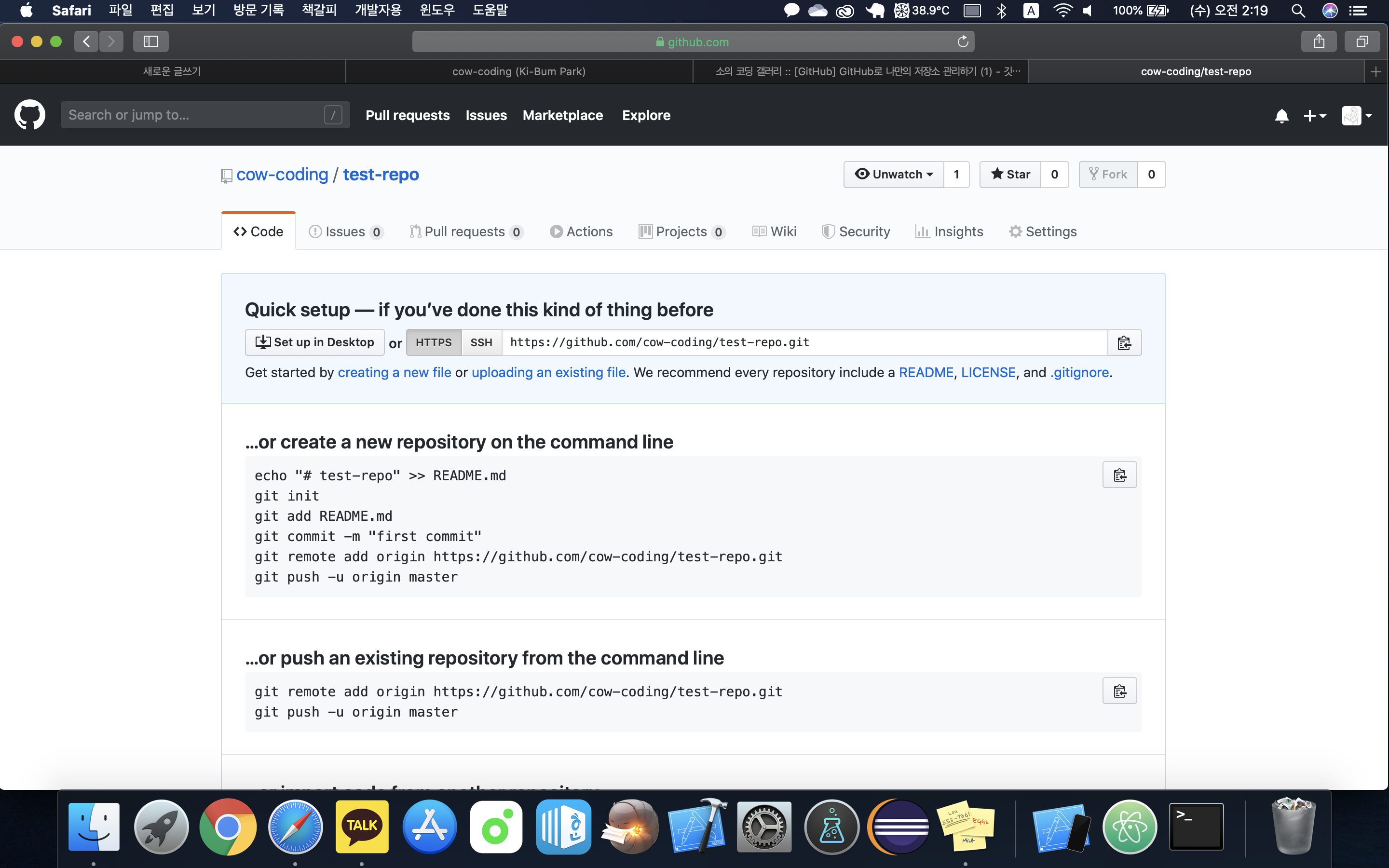The height and width of the screenshot is (868, 1389).
Task: Switch clone URL to SSH
Action: tap(481, 343)
